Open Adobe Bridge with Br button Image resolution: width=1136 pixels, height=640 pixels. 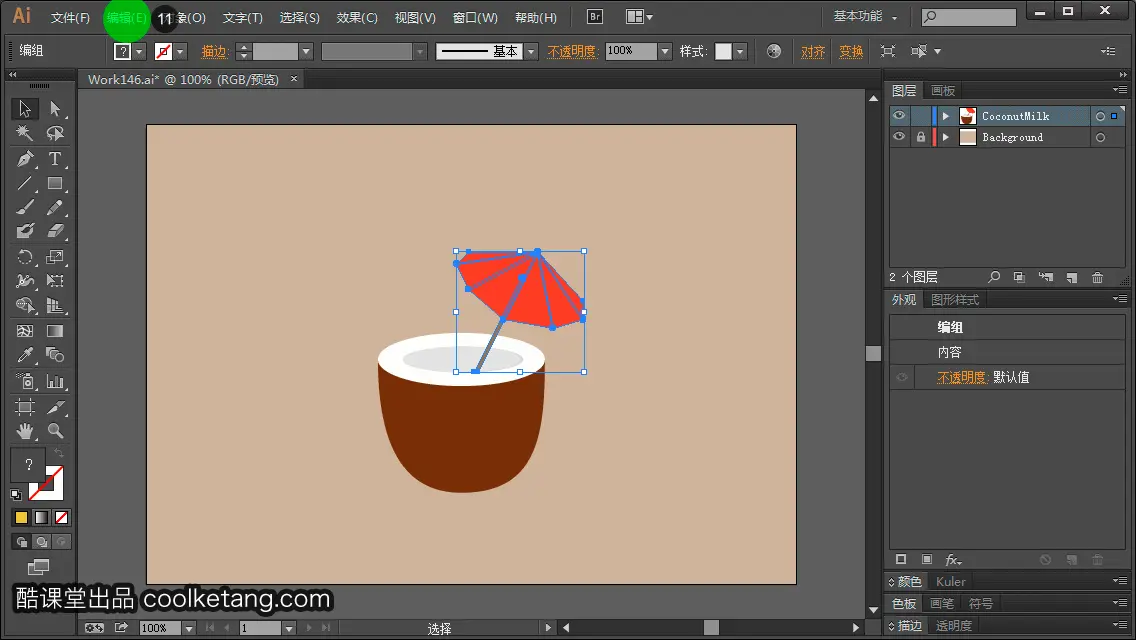click(x=595, y=17)
